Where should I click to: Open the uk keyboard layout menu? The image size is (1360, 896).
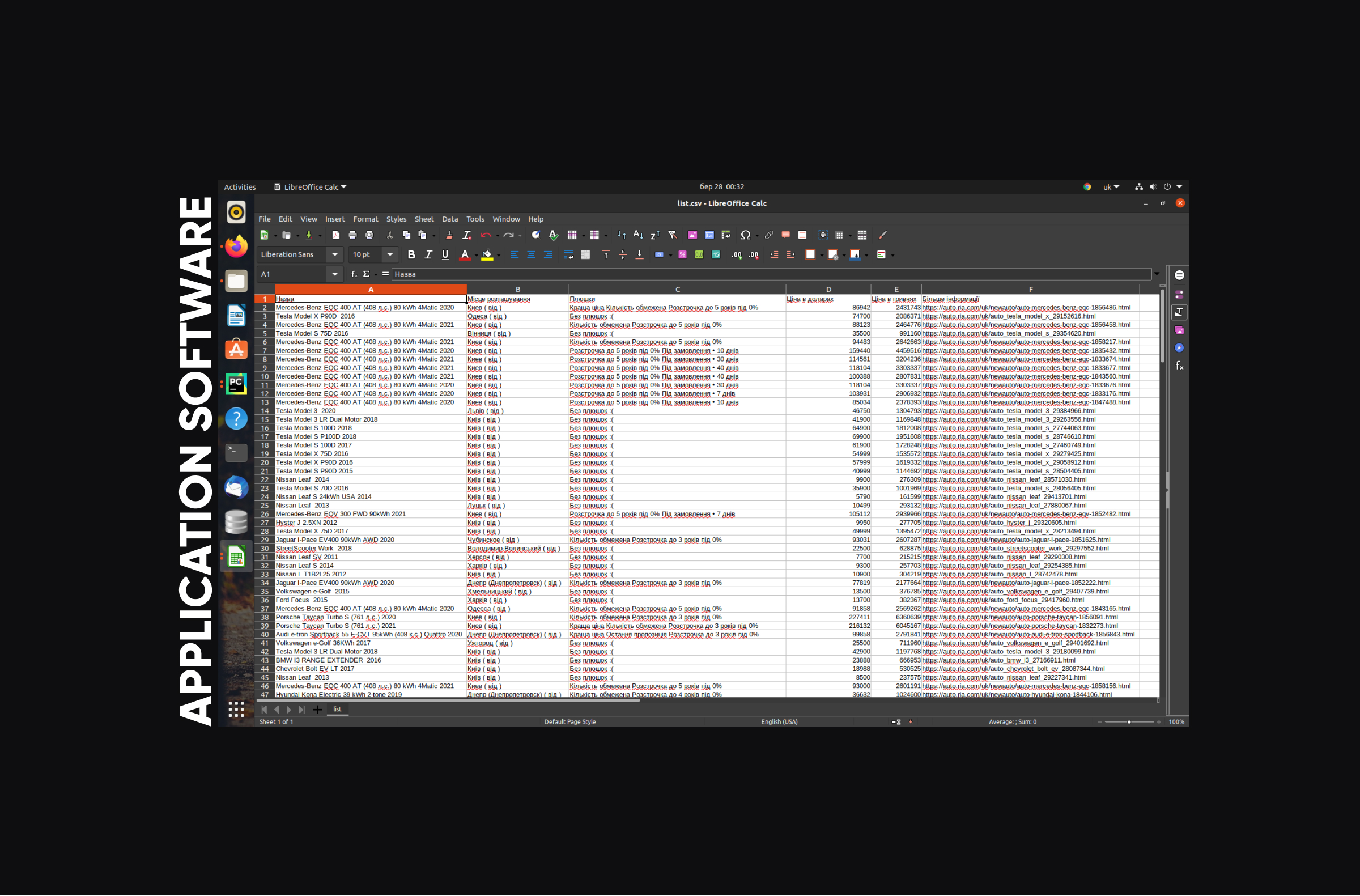point(1111,187)
